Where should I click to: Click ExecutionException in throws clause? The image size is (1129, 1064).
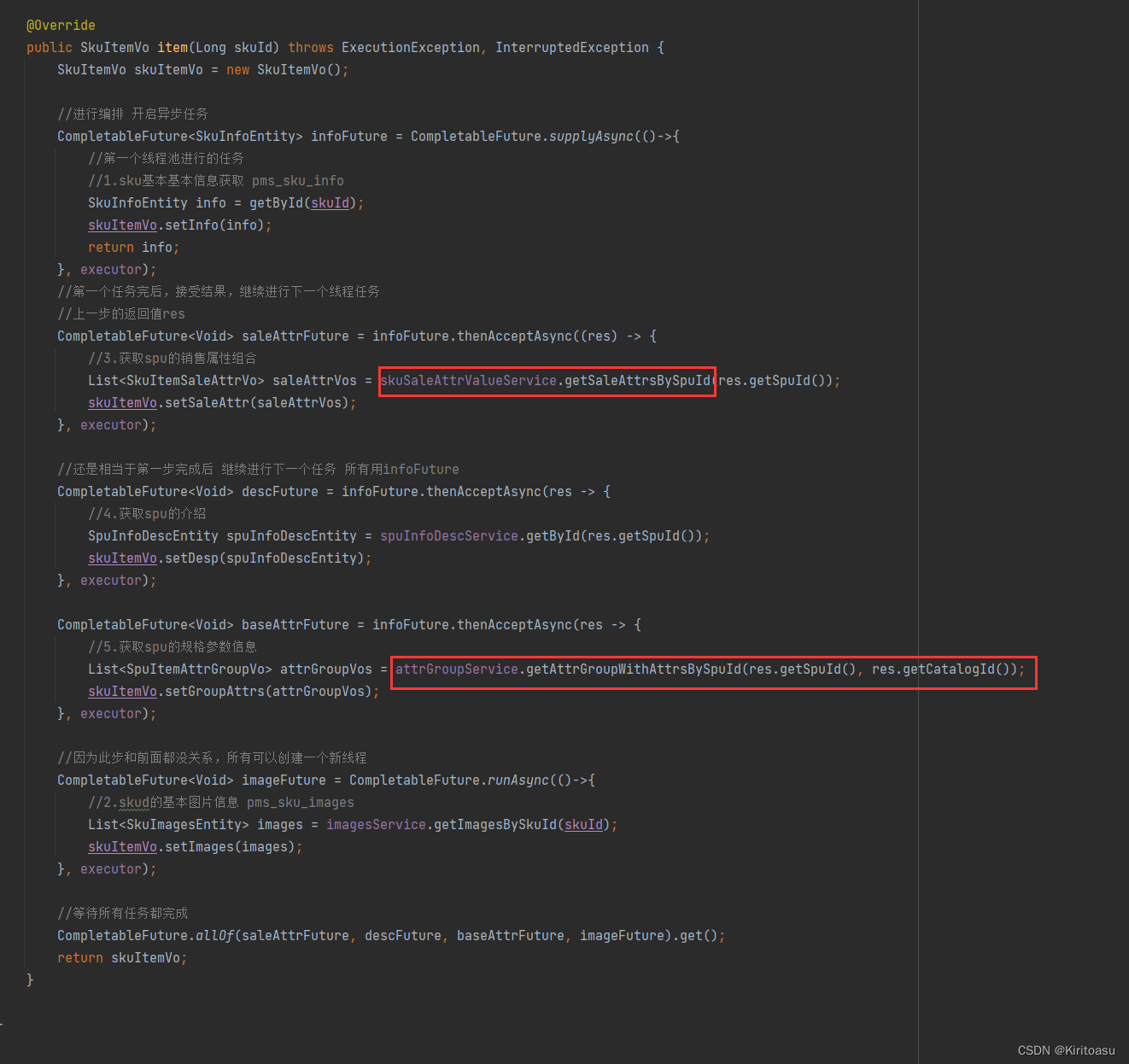coord(411,48)
